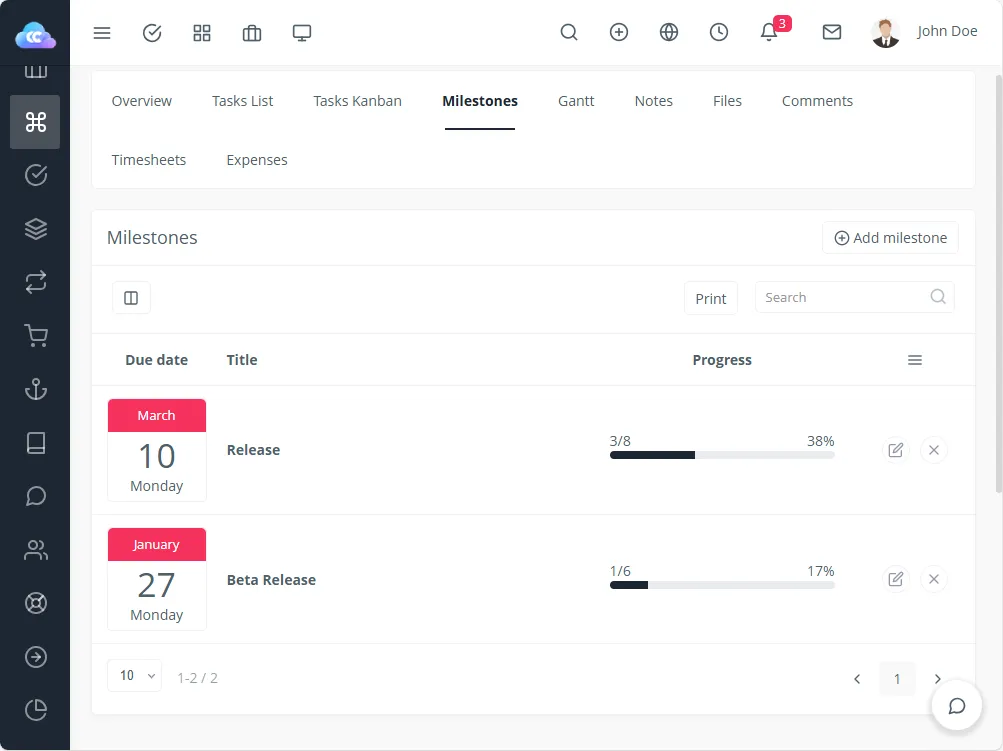Expand the page size dropdown showing 10
The height and width of the screenshot is (751, 1003).
coord(134,676)
